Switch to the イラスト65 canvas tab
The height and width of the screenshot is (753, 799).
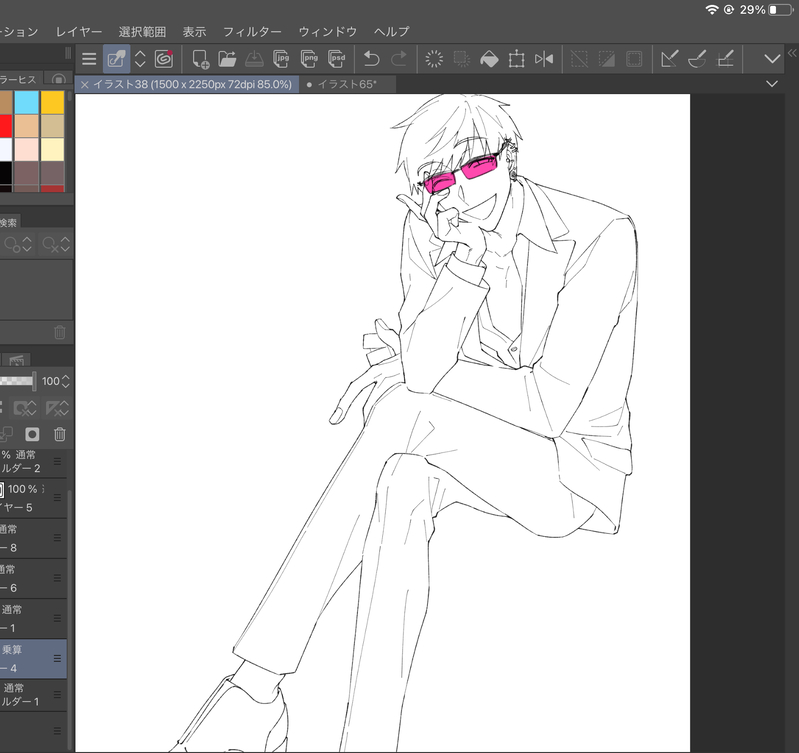point(345,85)
